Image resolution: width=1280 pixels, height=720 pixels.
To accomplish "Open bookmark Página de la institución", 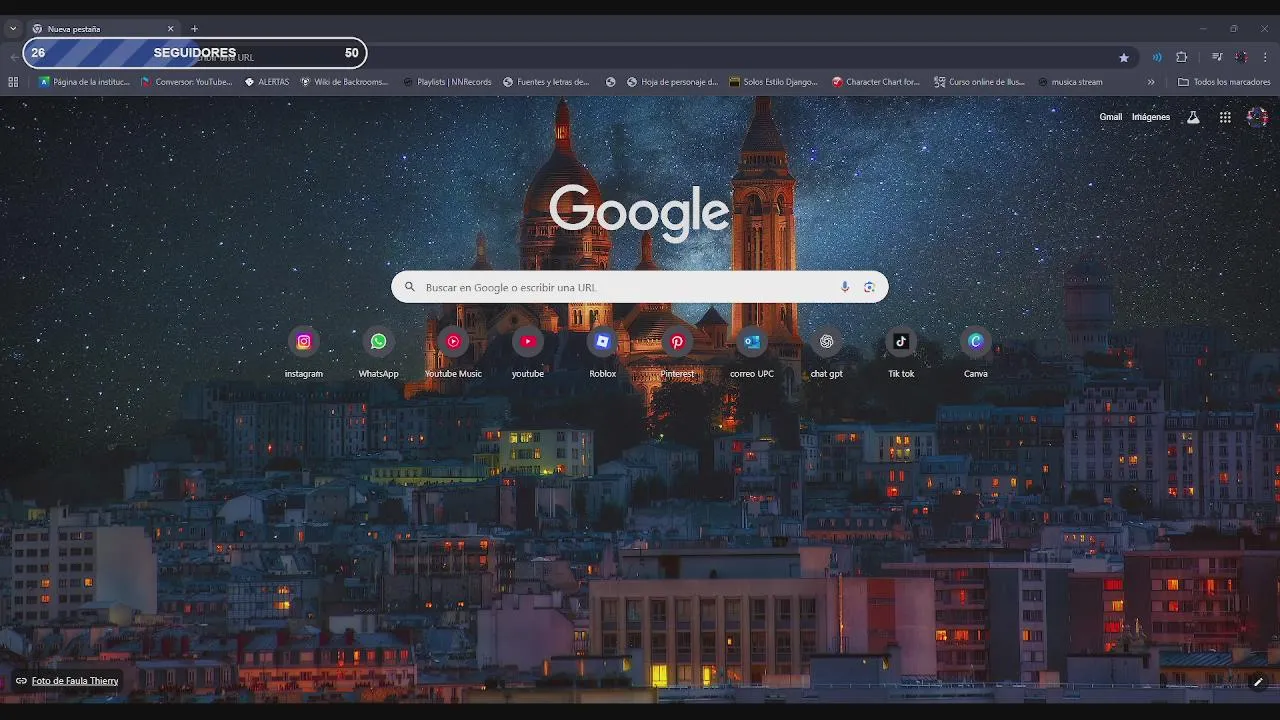I will click(x=85, y=82).
